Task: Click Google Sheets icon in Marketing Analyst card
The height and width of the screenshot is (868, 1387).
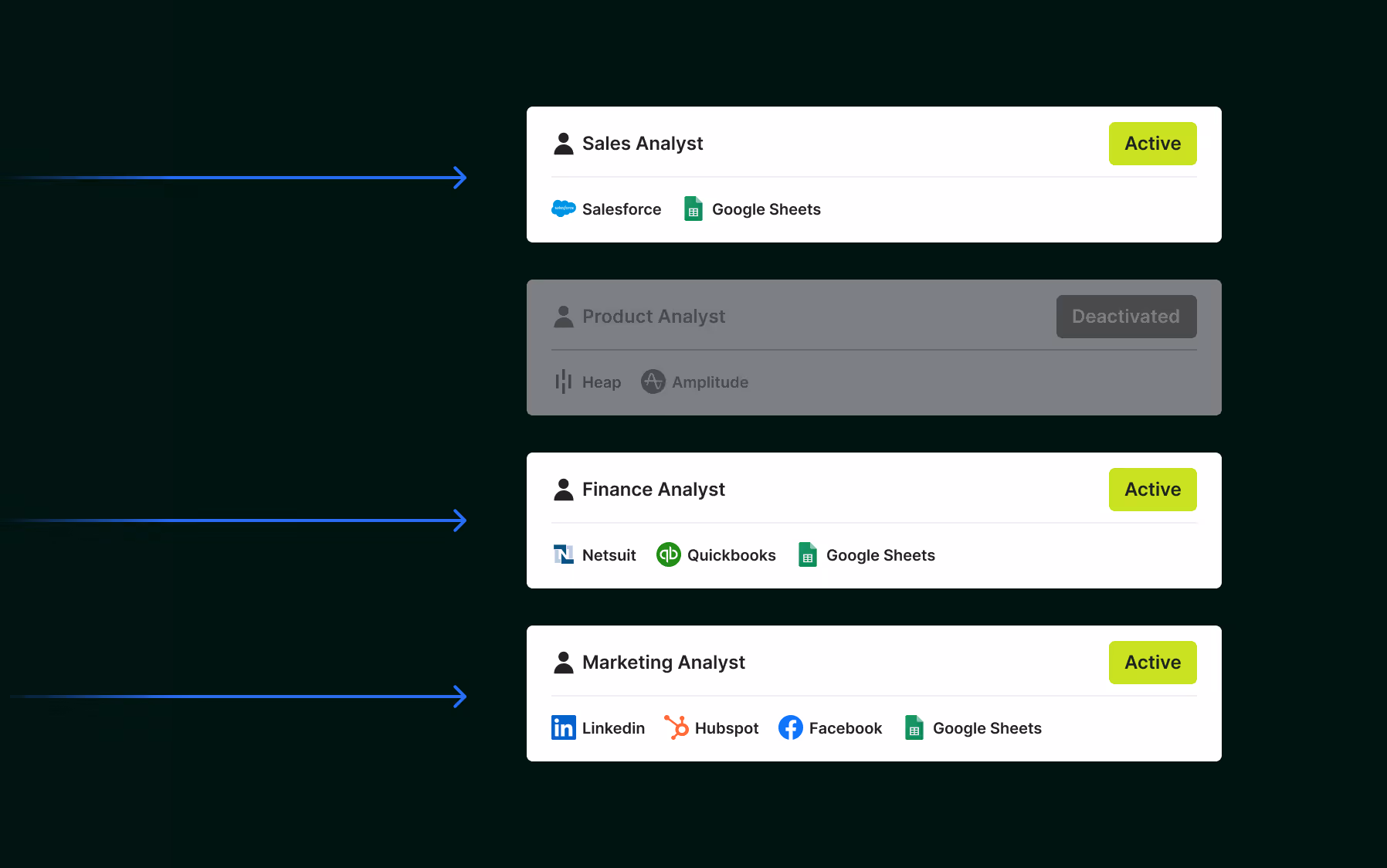Action: pyautogui.click(x=914, y=727)
